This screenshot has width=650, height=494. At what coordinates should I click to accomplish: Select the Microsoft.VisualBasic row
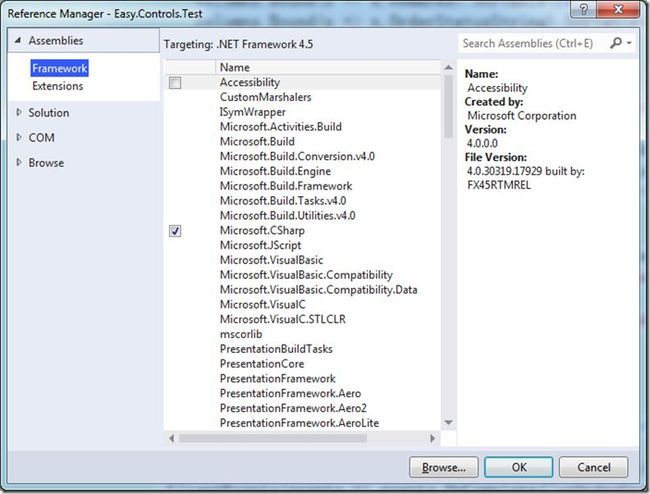click(x=272, y=260)
